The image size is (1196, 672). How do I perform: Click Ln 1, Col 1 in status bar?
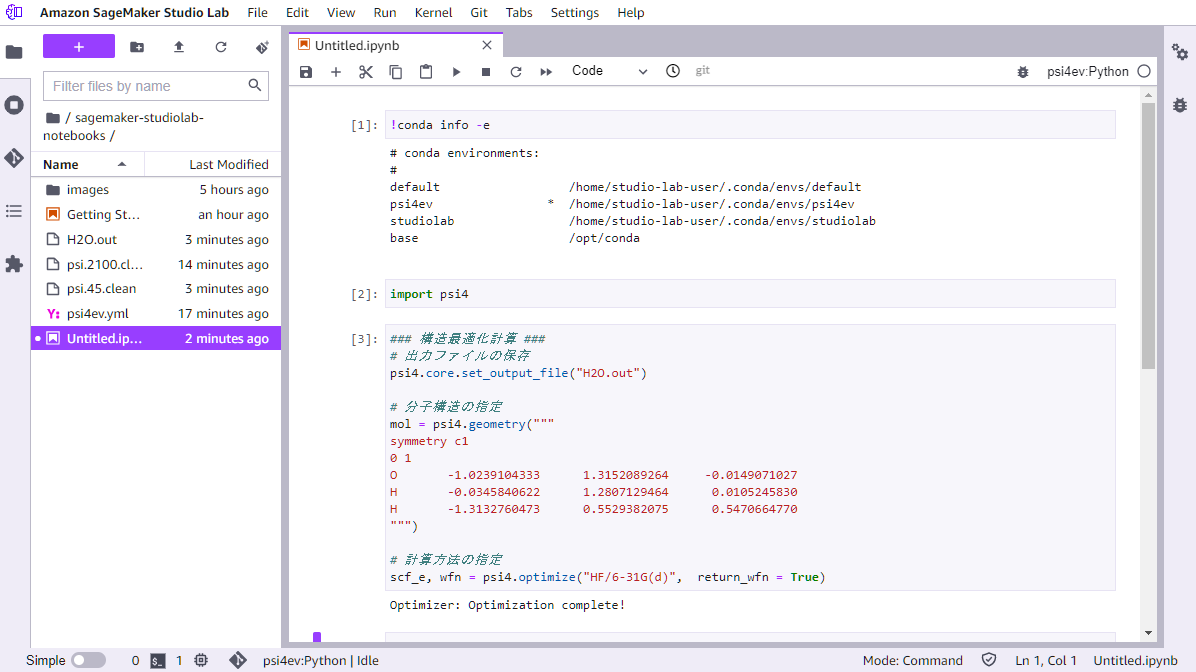[1045, 661]
